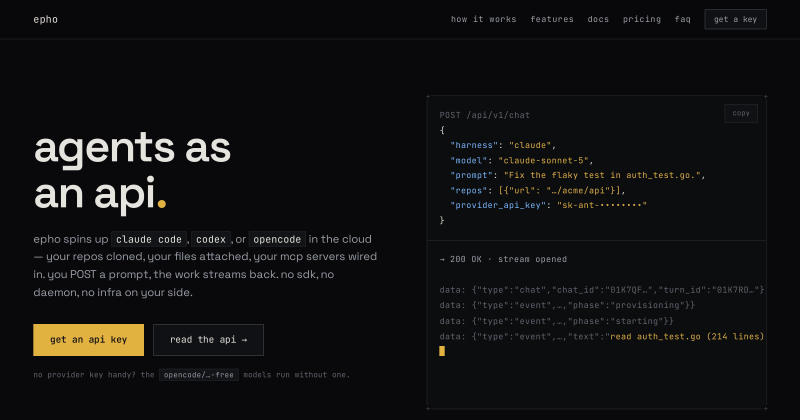Click the 'epho spins up' description paragraph
The width and height of the screenshot is (800, 420).
pyautogui.click(x=205, y=265)
